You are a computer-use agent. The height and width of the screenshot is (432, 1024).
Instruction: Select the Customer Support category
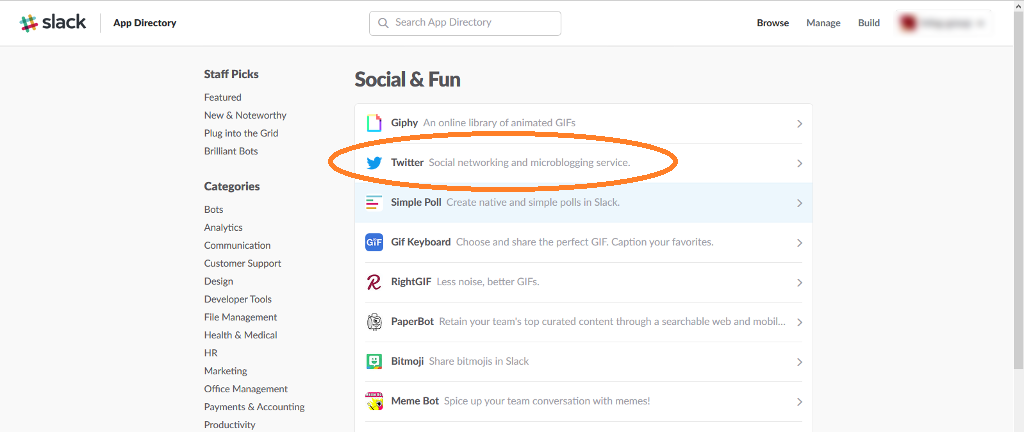tap(242, 264)
